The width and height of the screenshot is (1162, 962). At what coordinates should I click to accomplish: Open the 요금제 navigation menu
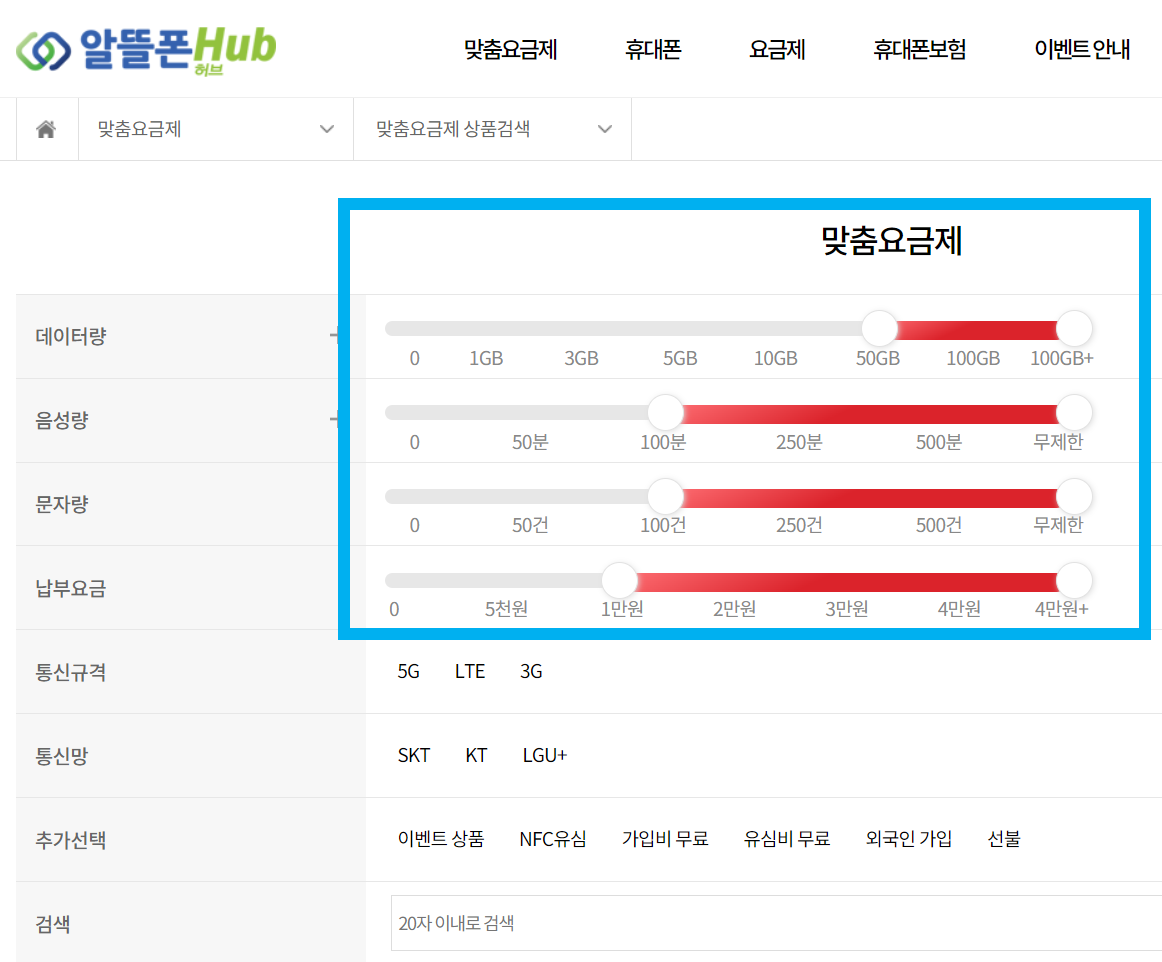click(x=777, y=50)
